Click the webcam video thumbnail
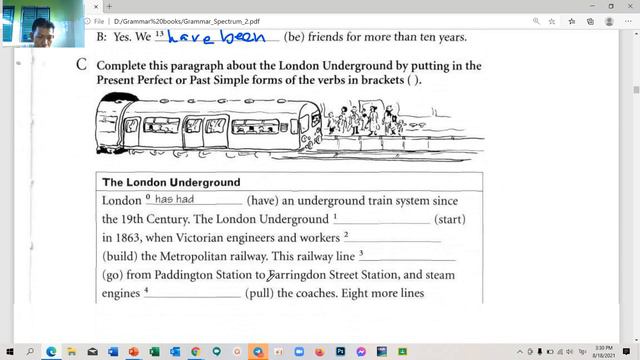 pos(42,23)
